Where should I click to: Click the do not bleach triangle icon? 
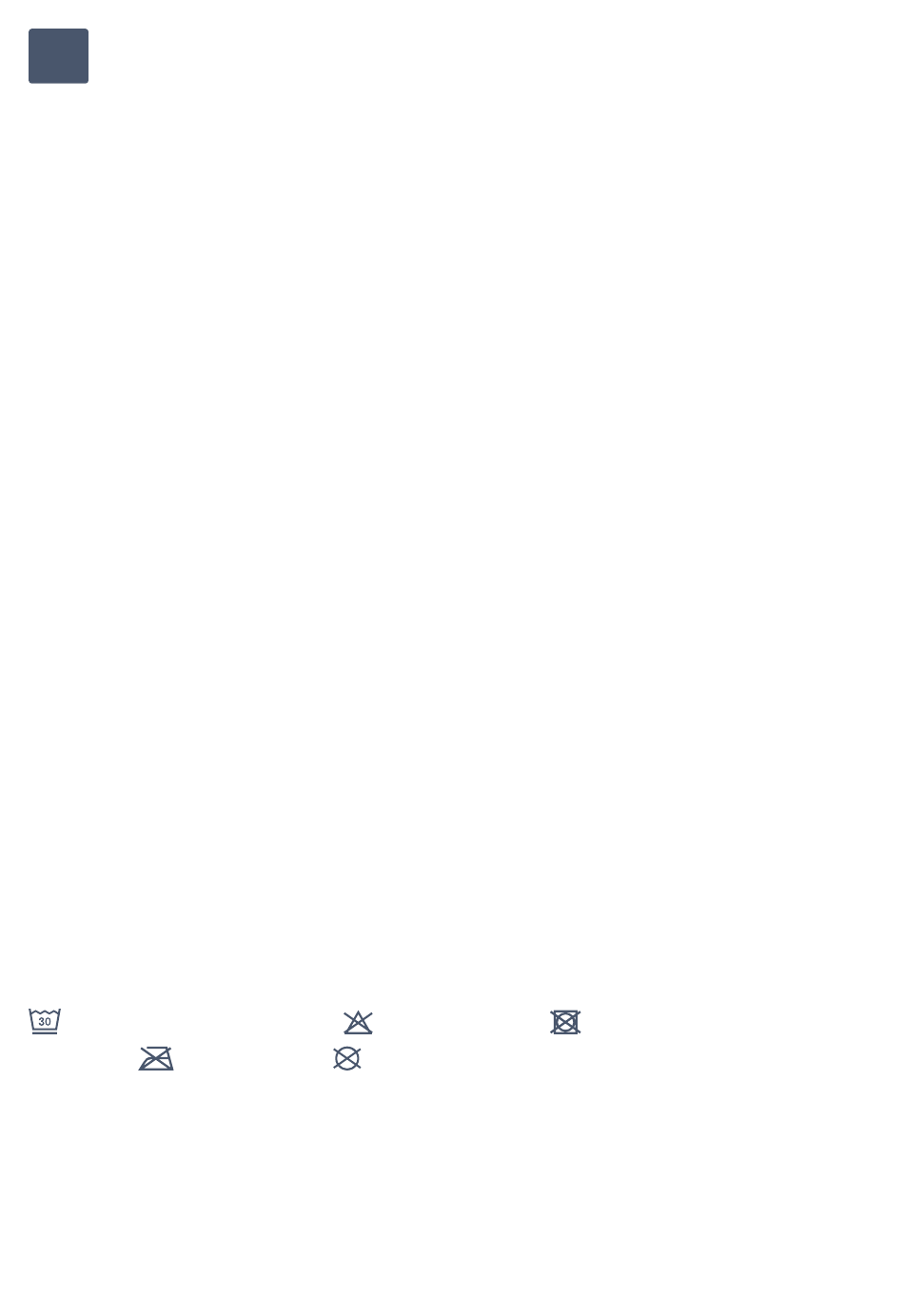(x=358, y=1022)
